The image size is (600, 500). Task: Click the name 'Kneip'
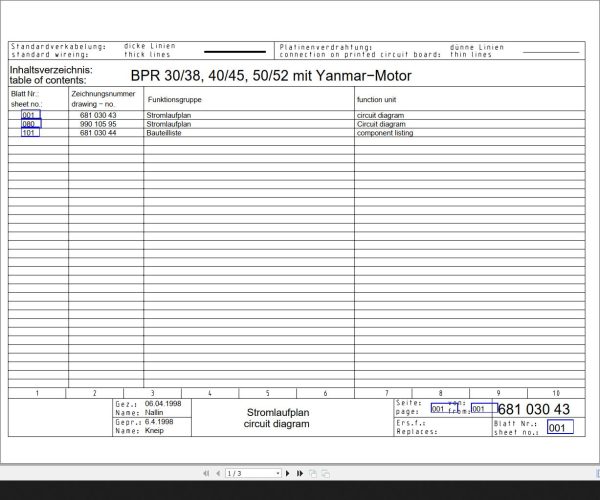[154, 430]
